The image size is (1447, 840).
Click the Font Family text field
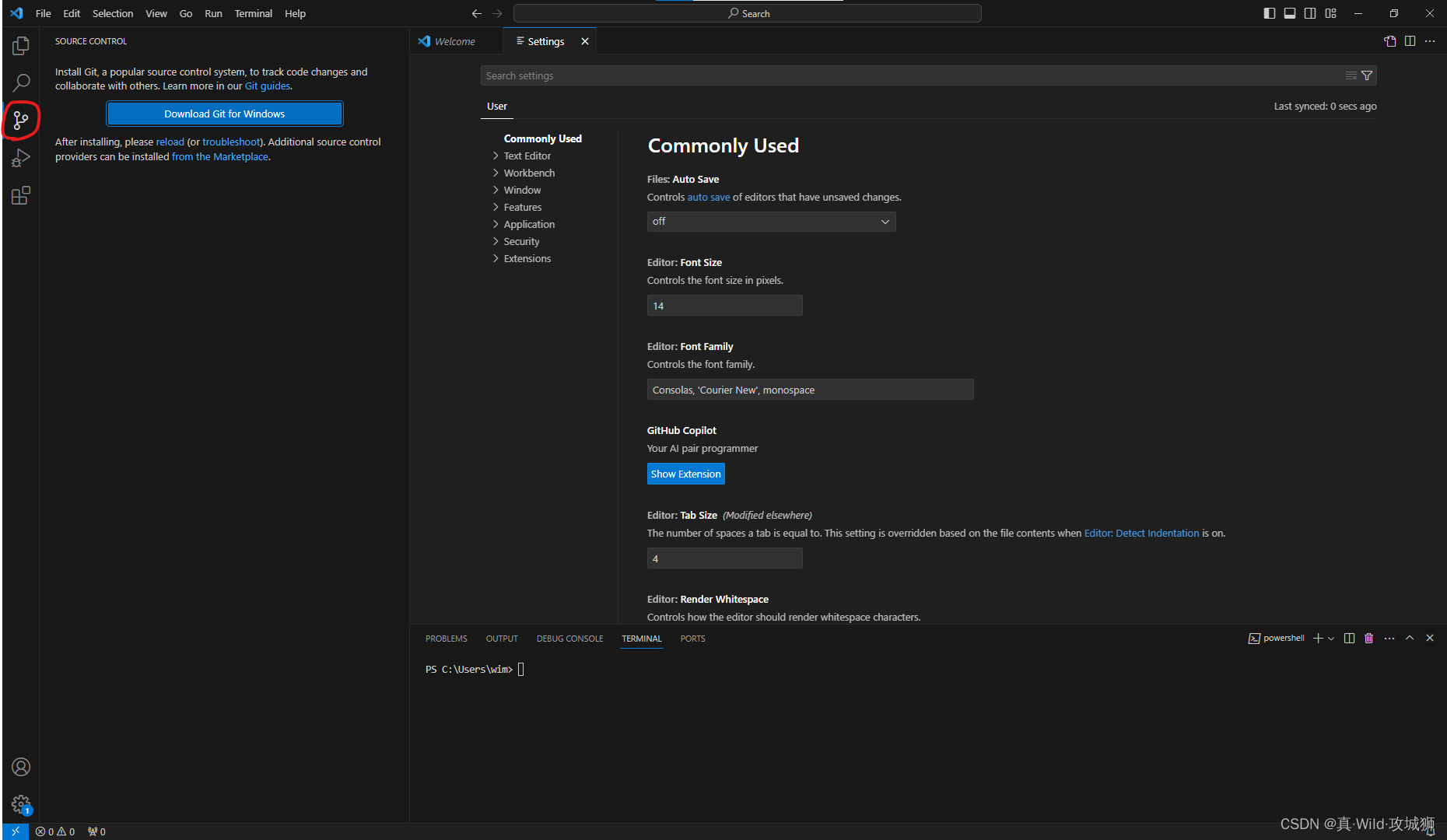(810, 390)
